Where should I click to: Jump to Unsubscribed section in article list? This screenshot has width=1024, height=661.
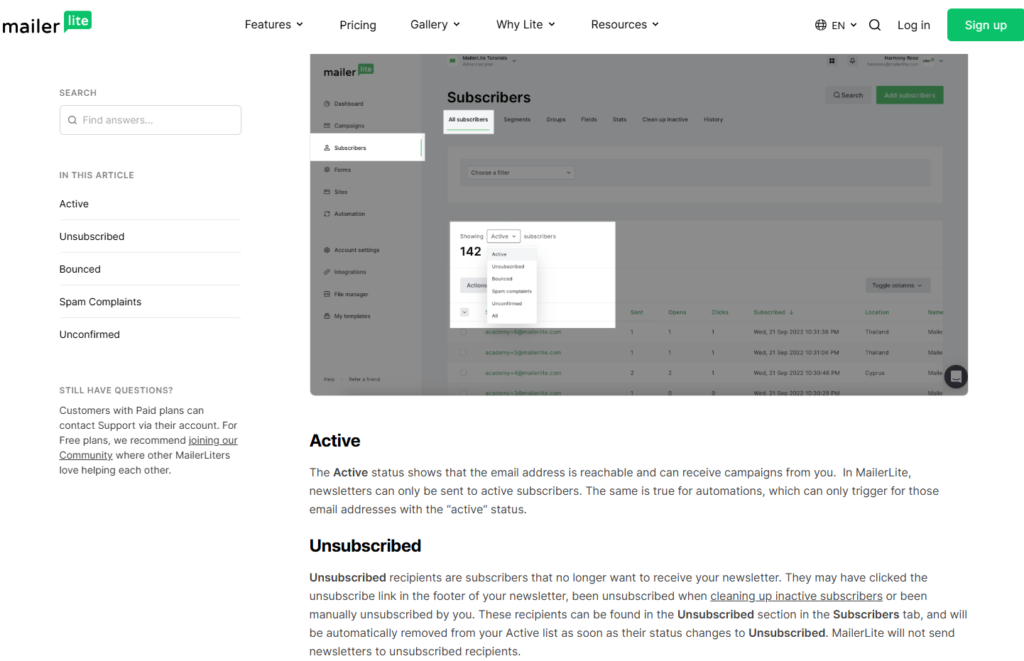(x=91, y=236)
